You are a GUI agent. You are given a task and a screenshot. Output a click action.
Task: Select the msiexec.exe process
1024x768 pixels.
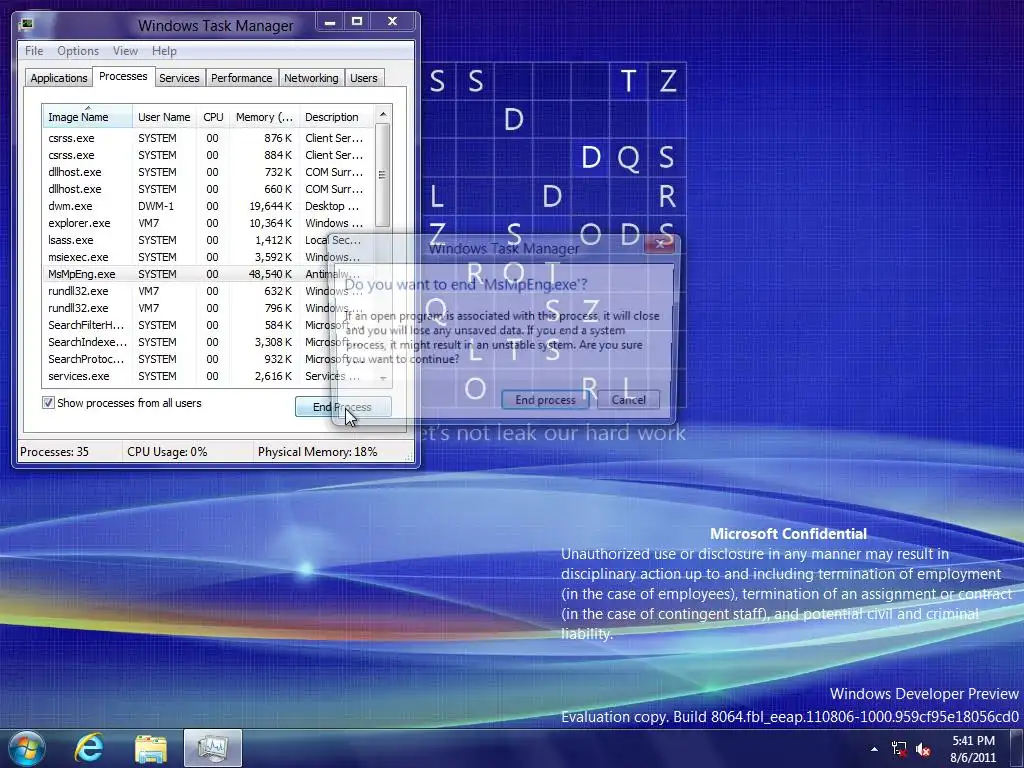[208, 257]
